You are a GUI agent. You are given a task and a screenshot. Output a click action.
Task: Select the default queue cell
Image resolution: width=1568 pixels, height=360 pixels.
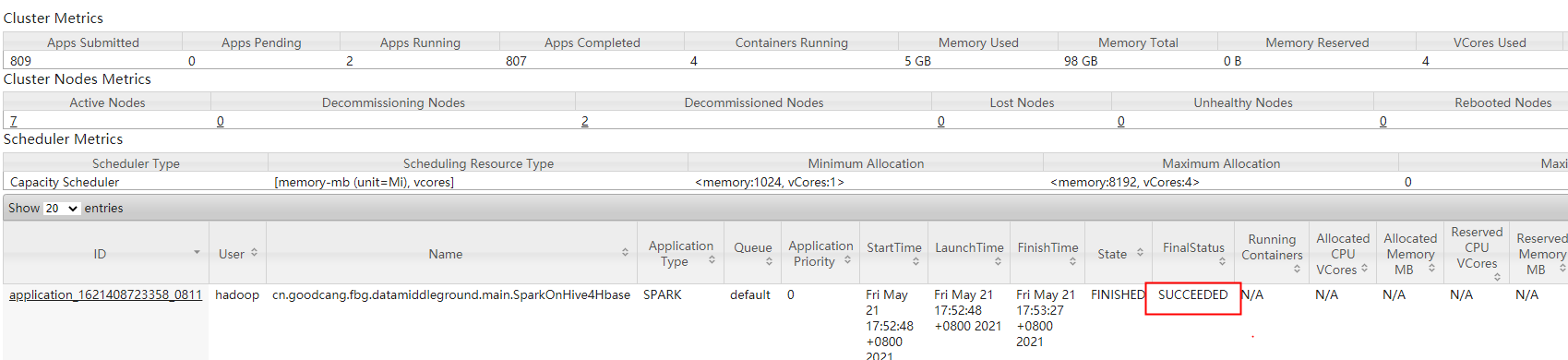(x=750, y=294)
